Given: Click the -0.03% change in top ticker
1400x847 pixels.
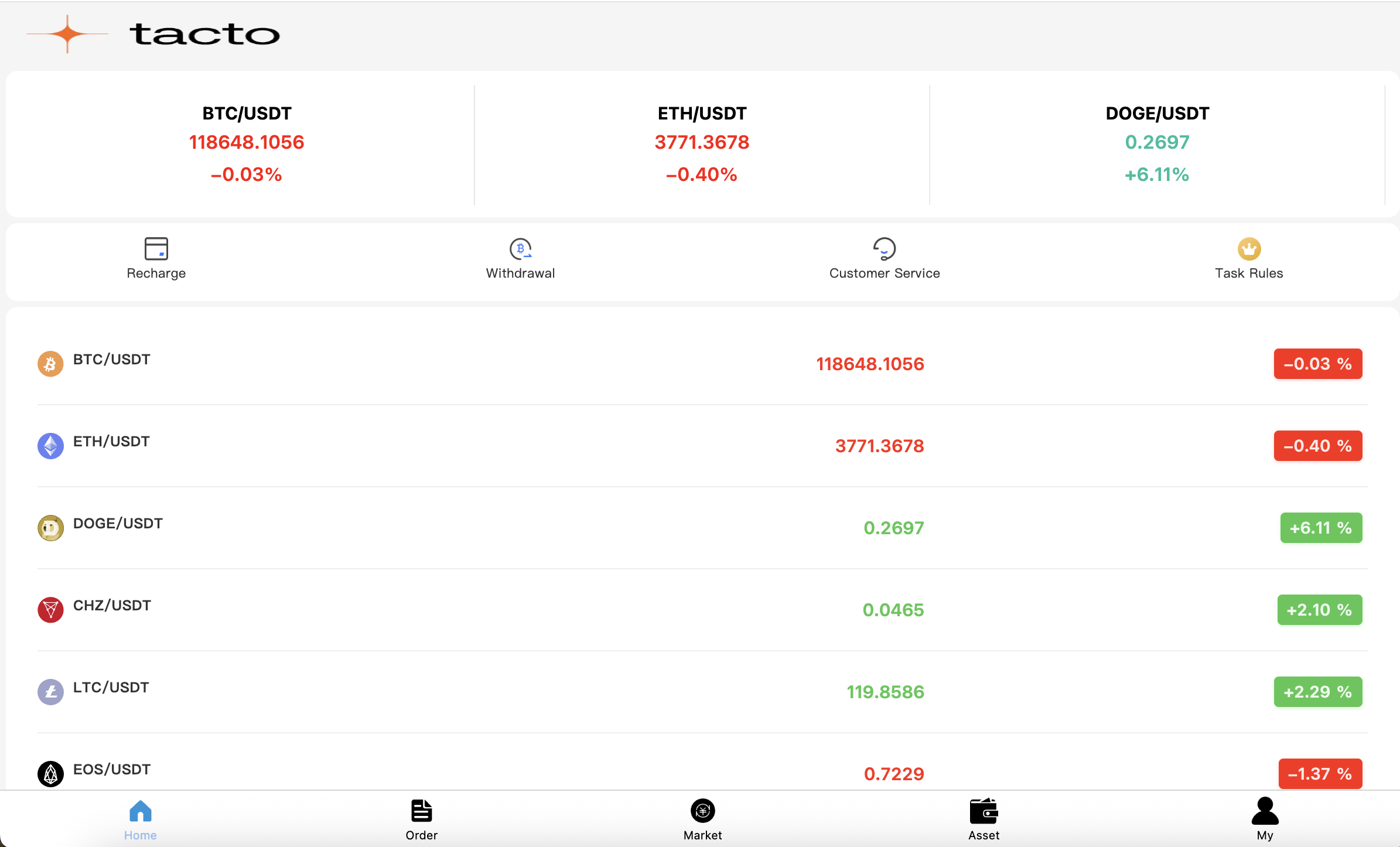Looking at the screenshot, I should 247,175.
